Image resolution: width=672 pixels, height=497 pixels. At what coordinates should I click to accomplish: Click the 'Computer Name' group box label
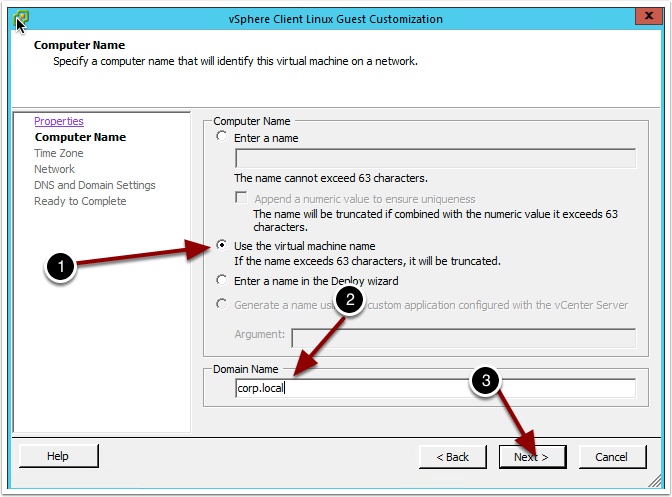[x=252, y=121]
